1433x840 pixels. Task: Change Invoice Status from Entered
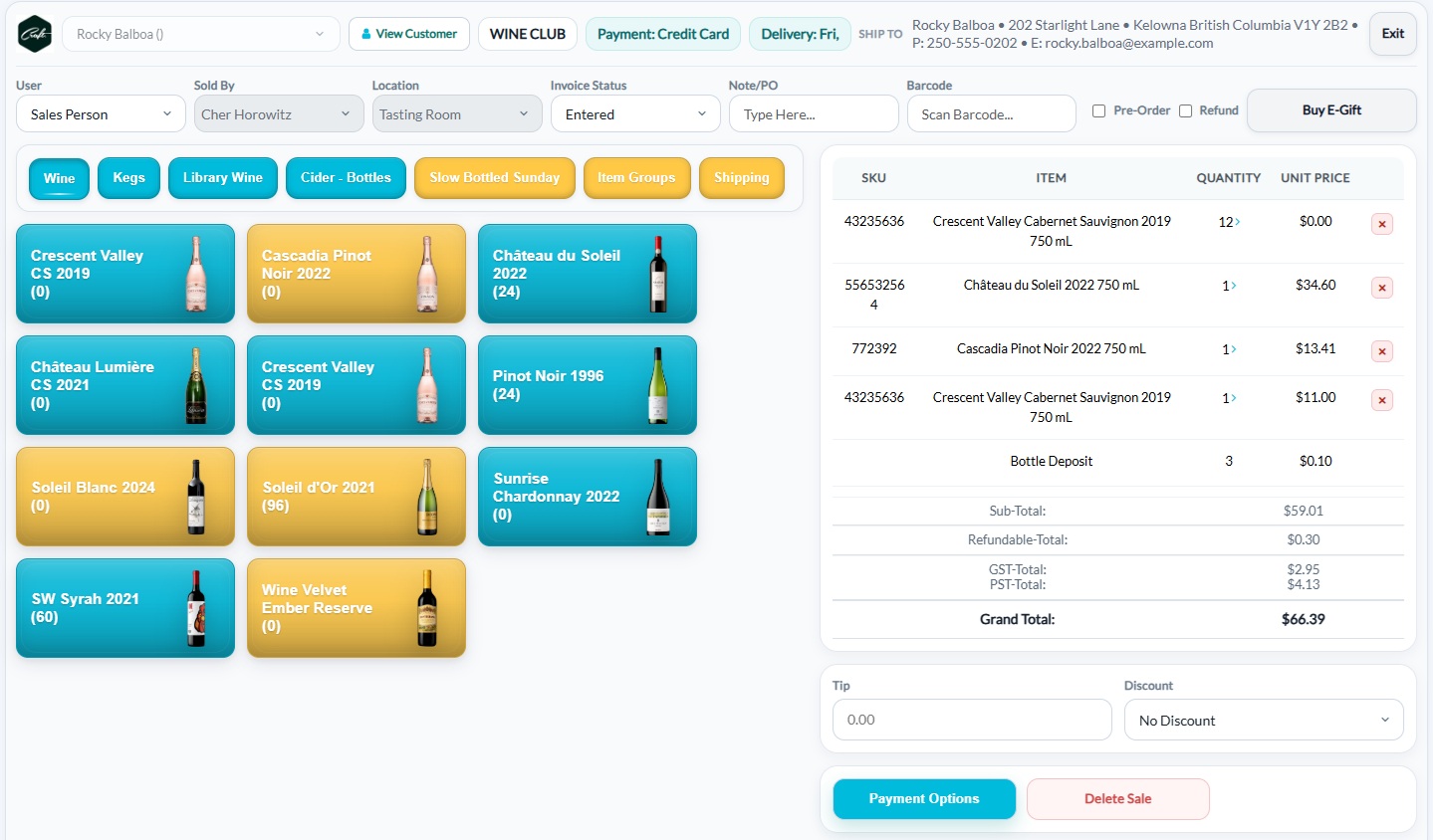coord(635,113)
